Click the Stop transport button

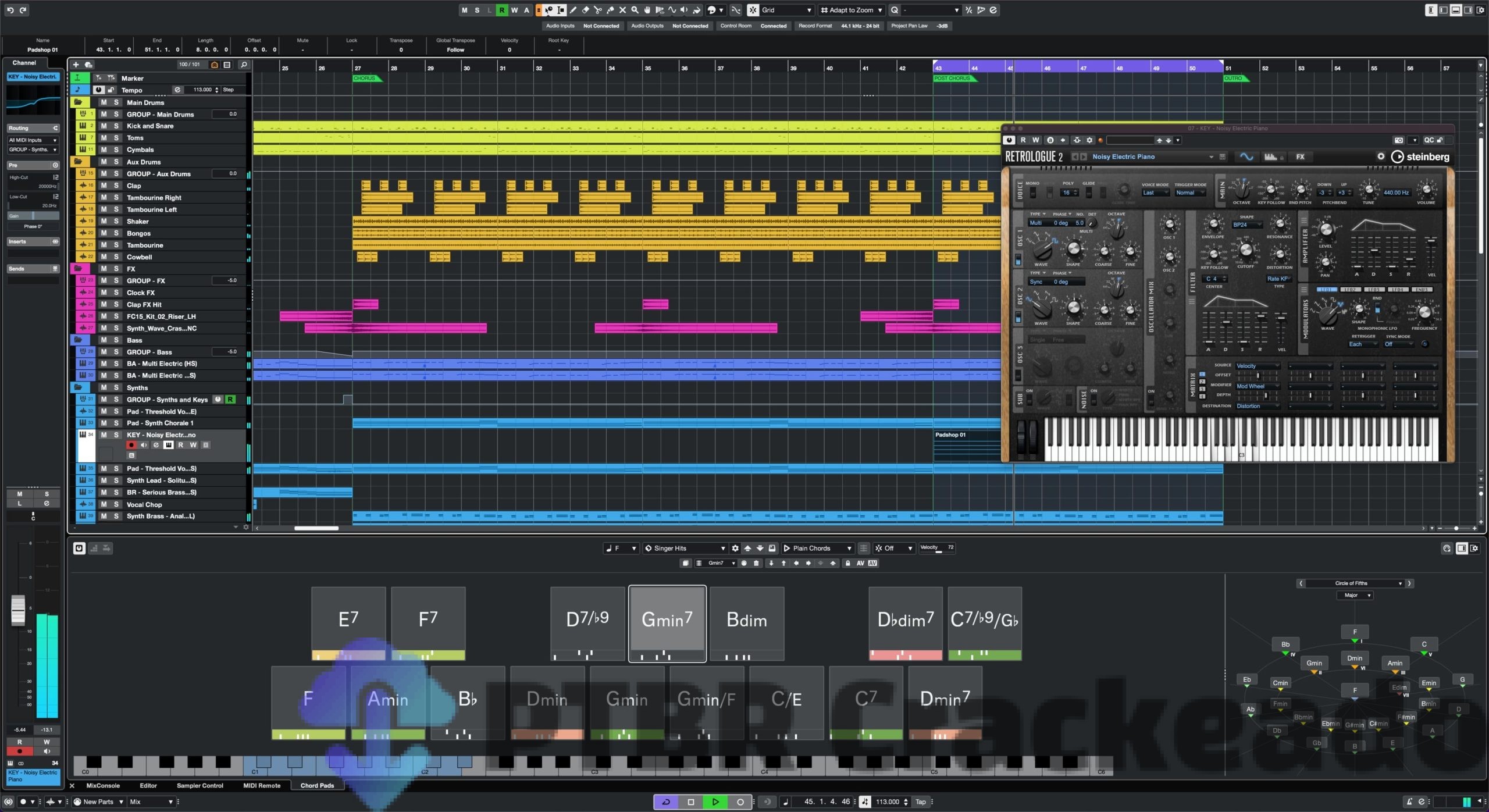coord(691,802)
